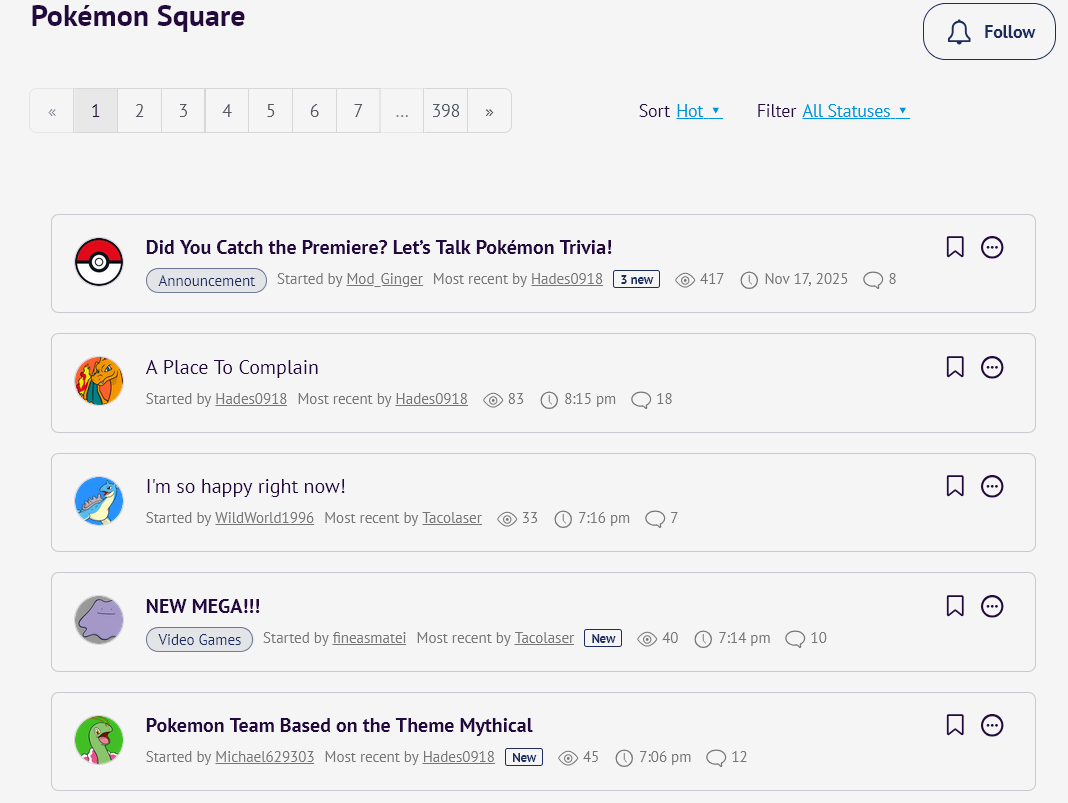Toggle bookmark on NEW MEGA!!! thread
The image size is (1068, 803).
coord(955,606)
